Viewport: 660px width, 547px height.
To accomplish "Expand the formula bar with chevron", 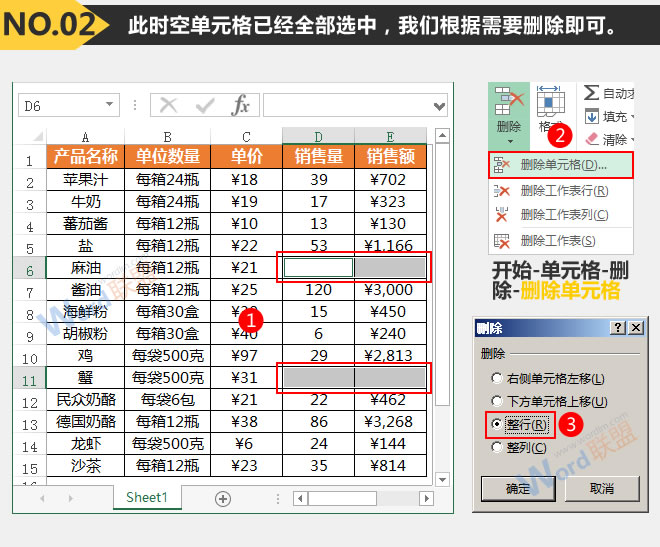I will coord(439,106).
